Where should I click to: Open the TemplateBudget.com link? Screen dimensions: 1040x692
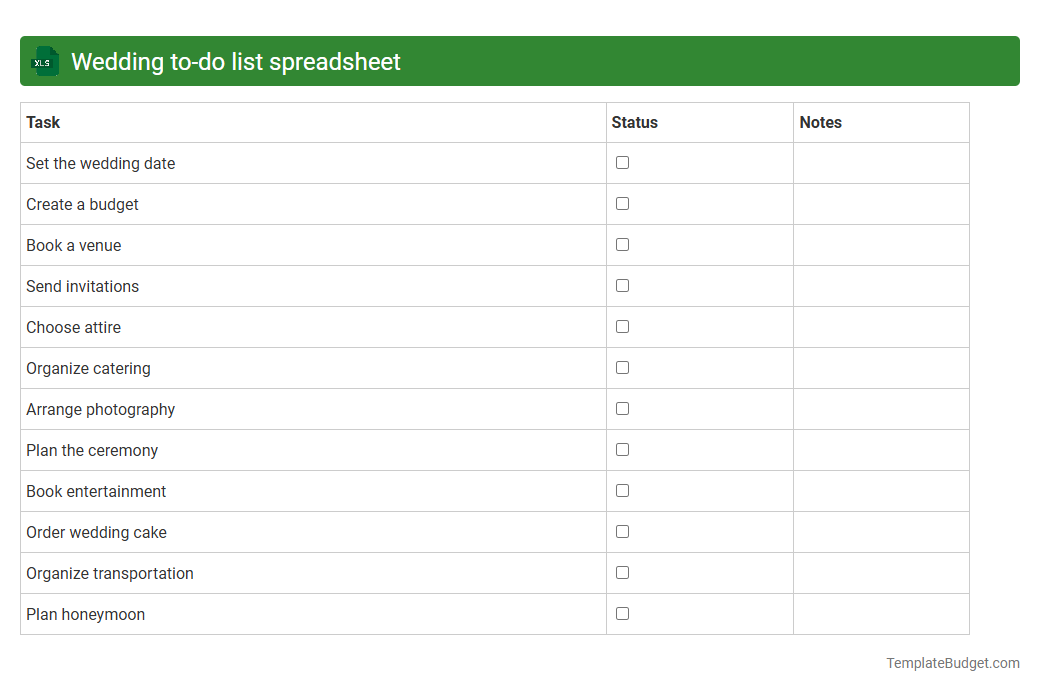click(x=952, y=662)
